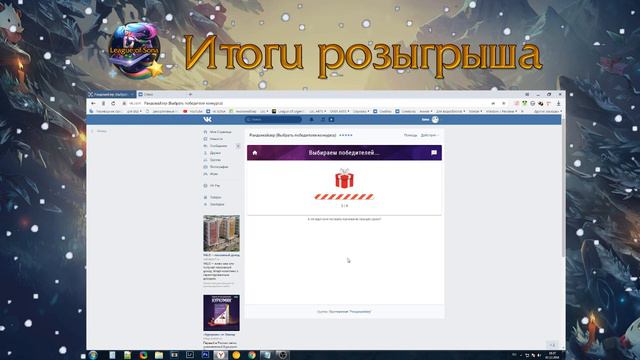The height and width of the screenshot is (360, 640).
Task: Click the purple book ad thumbnail
Action: [222, 313]
